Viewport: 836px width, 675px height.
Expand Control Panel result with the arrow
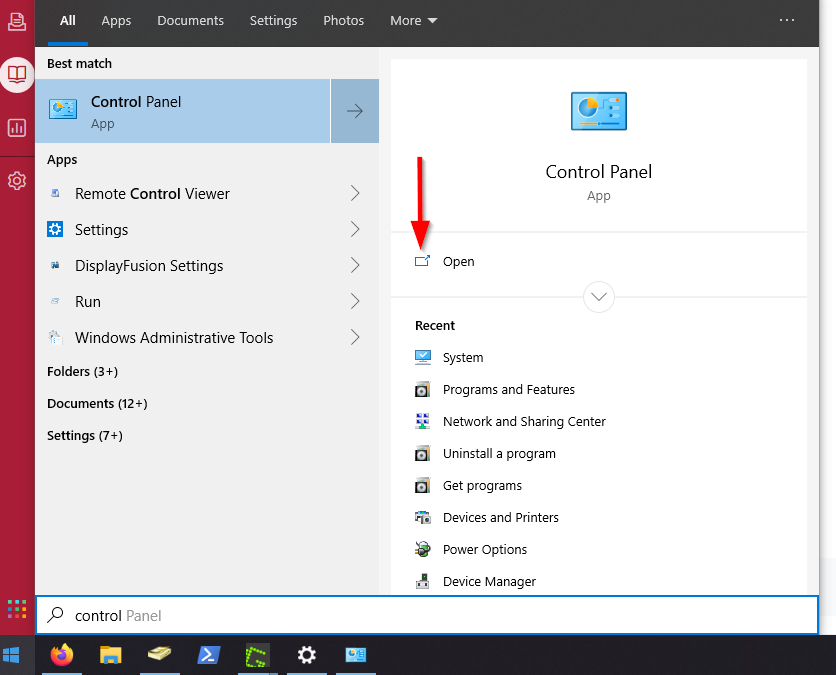(x=355, y=111)
